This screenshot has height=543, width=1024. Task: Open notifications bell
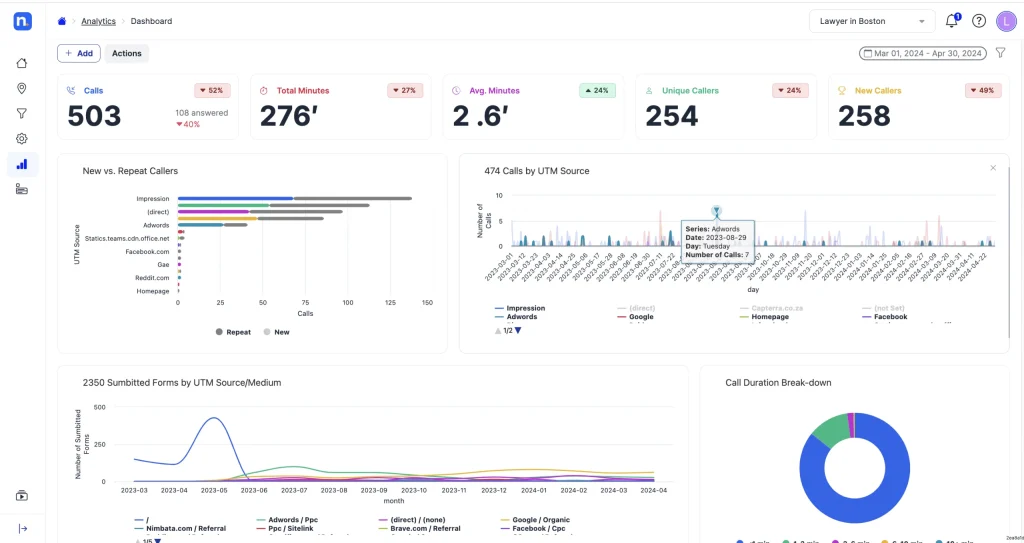[x=952, y=21]
